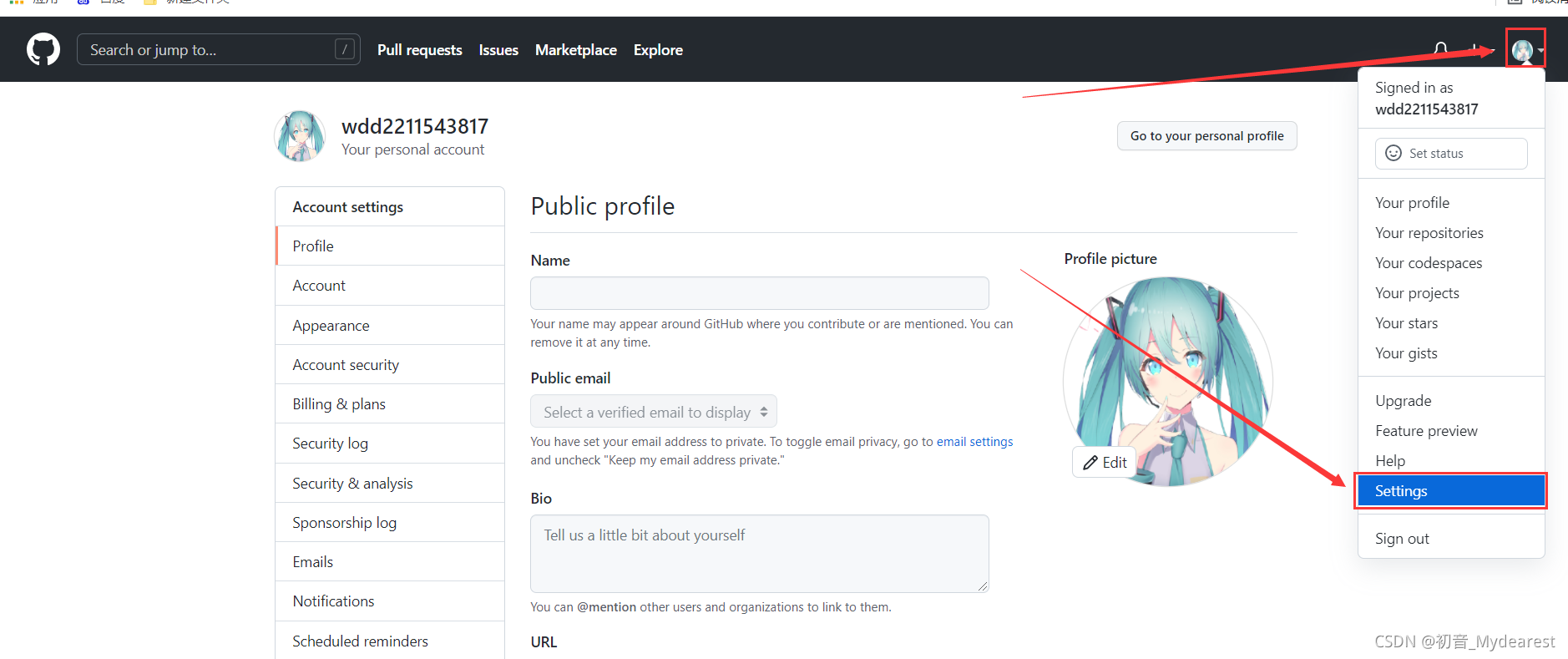1568x659 pixels.
Task: Expand the Select a verified email dropdown
Action: (654, 412)
